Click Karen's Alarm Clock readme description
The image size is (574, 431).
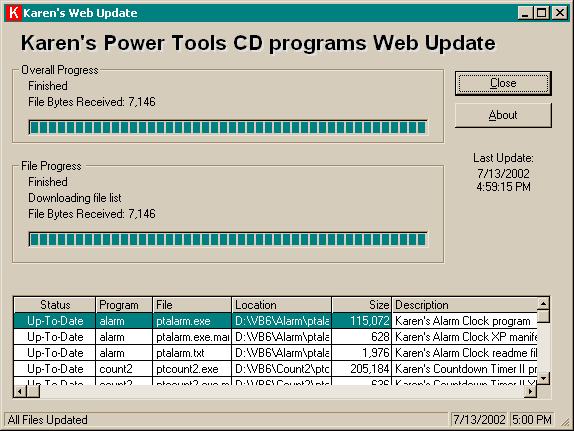click(x=465, y=353)
